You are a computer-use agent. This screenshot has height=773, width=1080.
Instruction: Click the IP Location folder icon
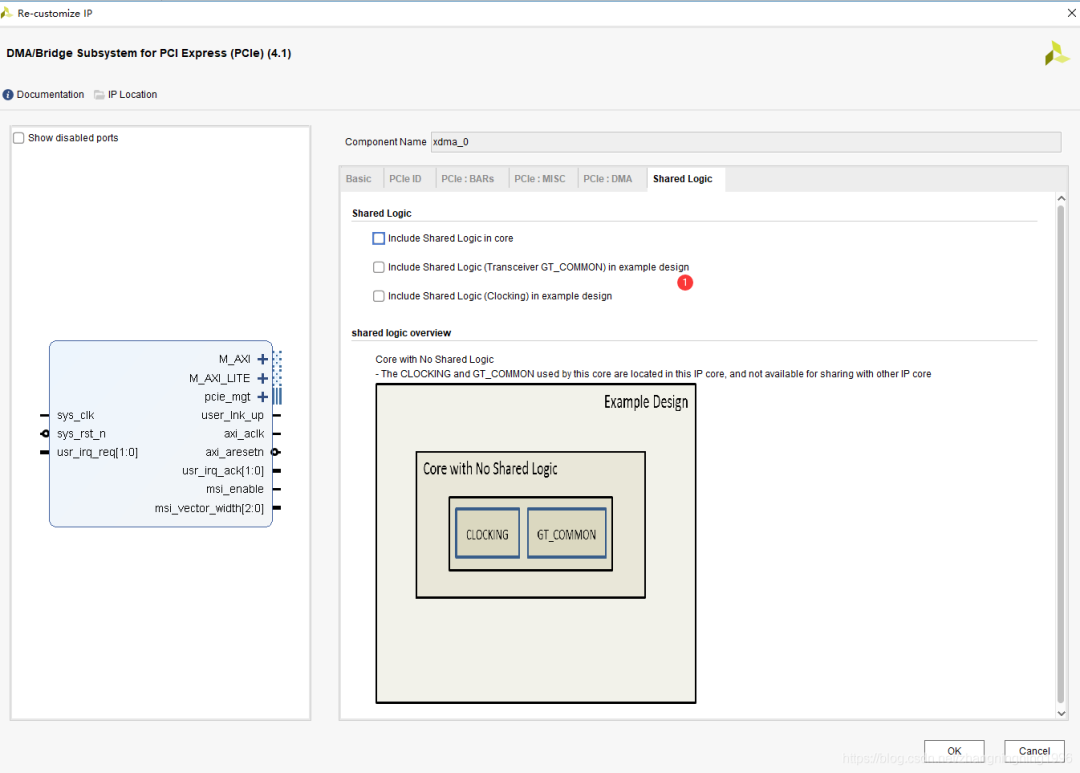(x=99, y=95)
